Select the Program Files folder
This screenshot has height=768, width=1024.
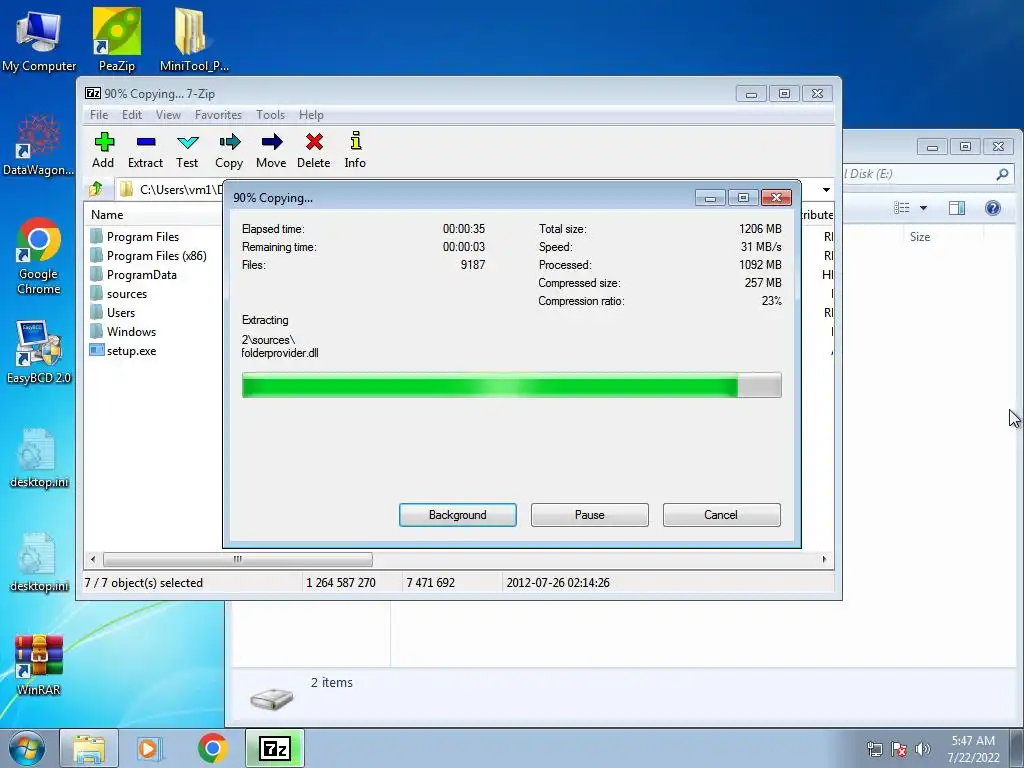click(142, 236)
